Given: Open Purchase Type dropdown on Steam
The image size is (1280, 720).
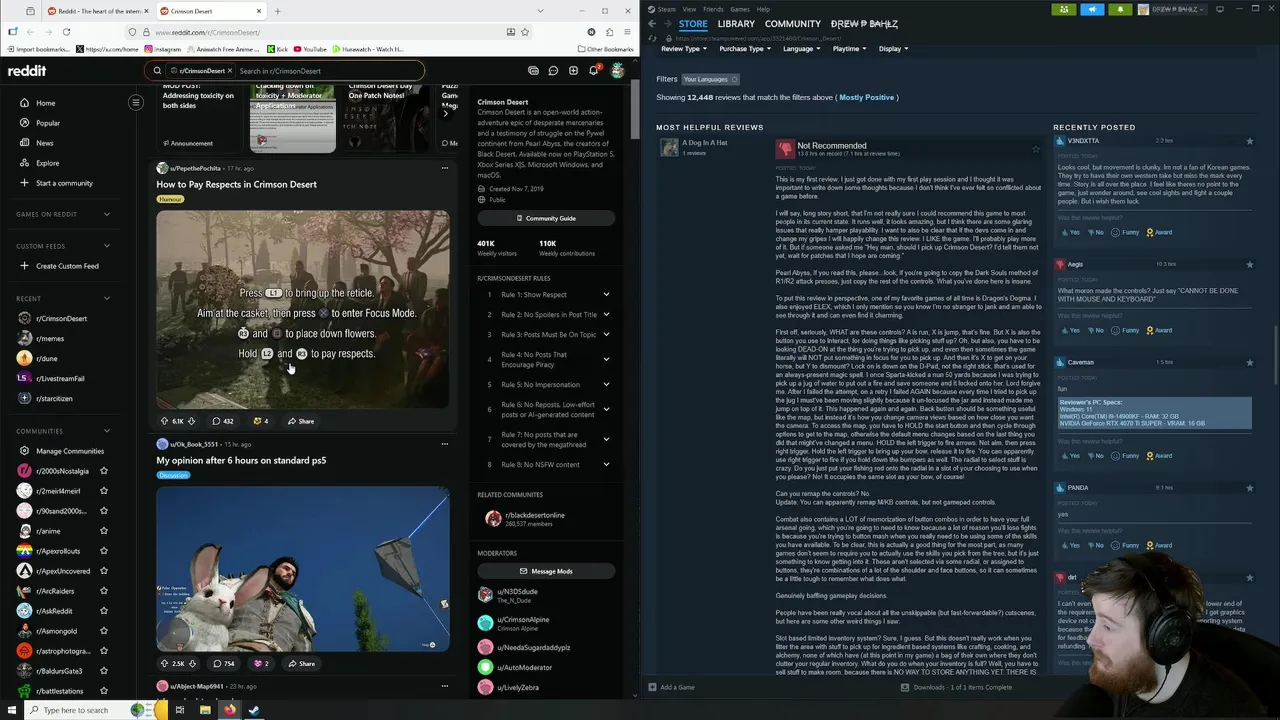Looking at the screenshot, I should click(745, 48).
